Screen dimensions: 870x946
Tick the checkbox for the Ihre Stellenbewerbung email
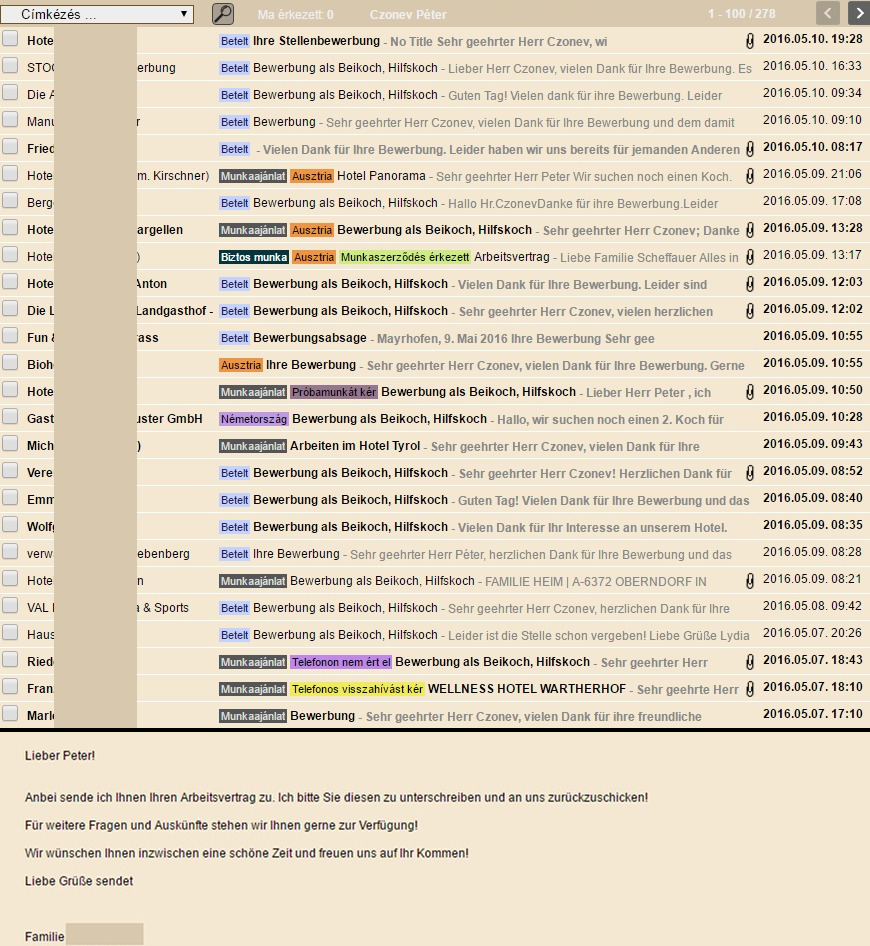pyautogui.click(x=10, y=39)
